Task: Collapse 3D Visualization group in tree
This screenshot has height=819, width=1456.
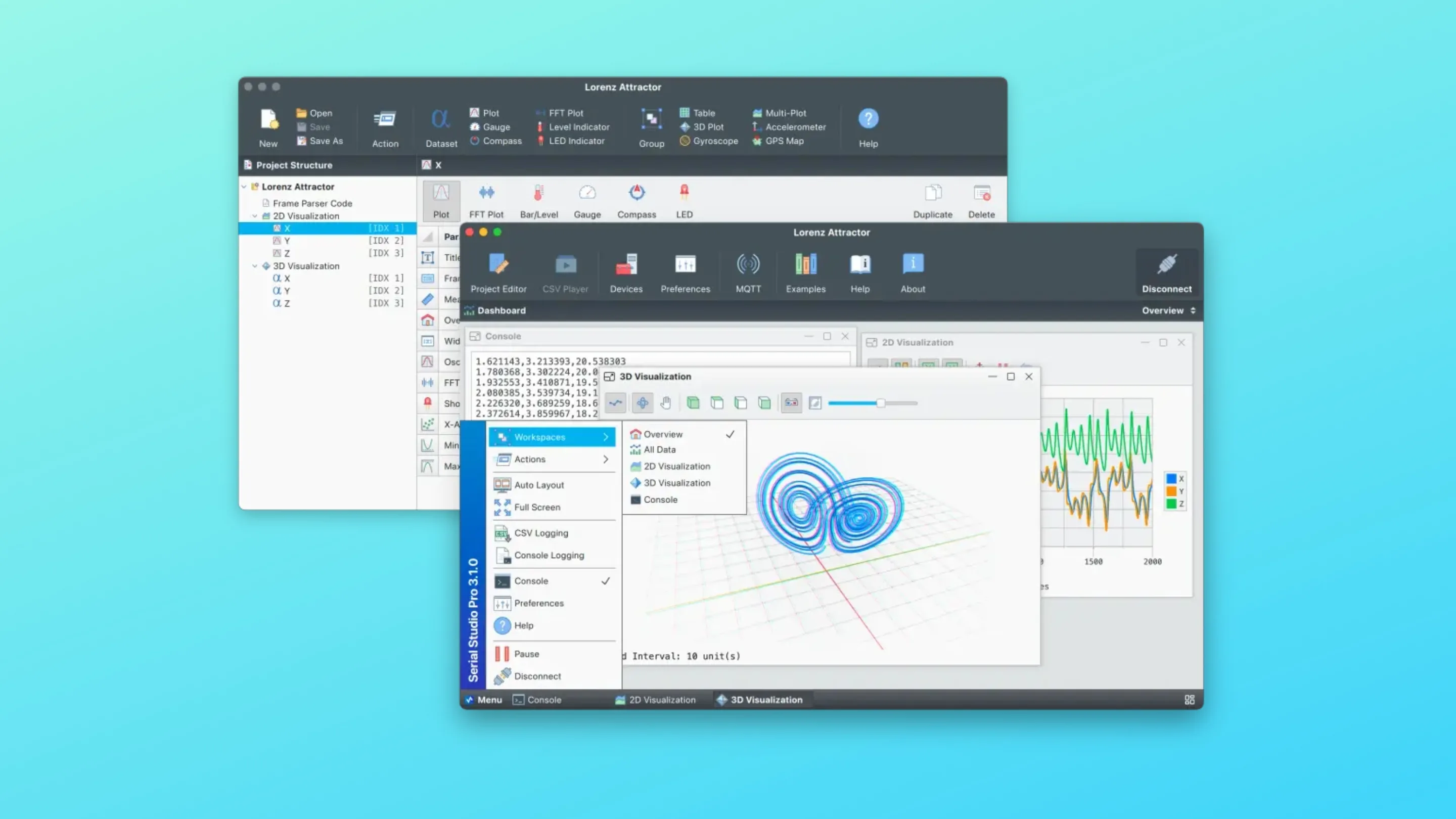Action: [255, 265]
